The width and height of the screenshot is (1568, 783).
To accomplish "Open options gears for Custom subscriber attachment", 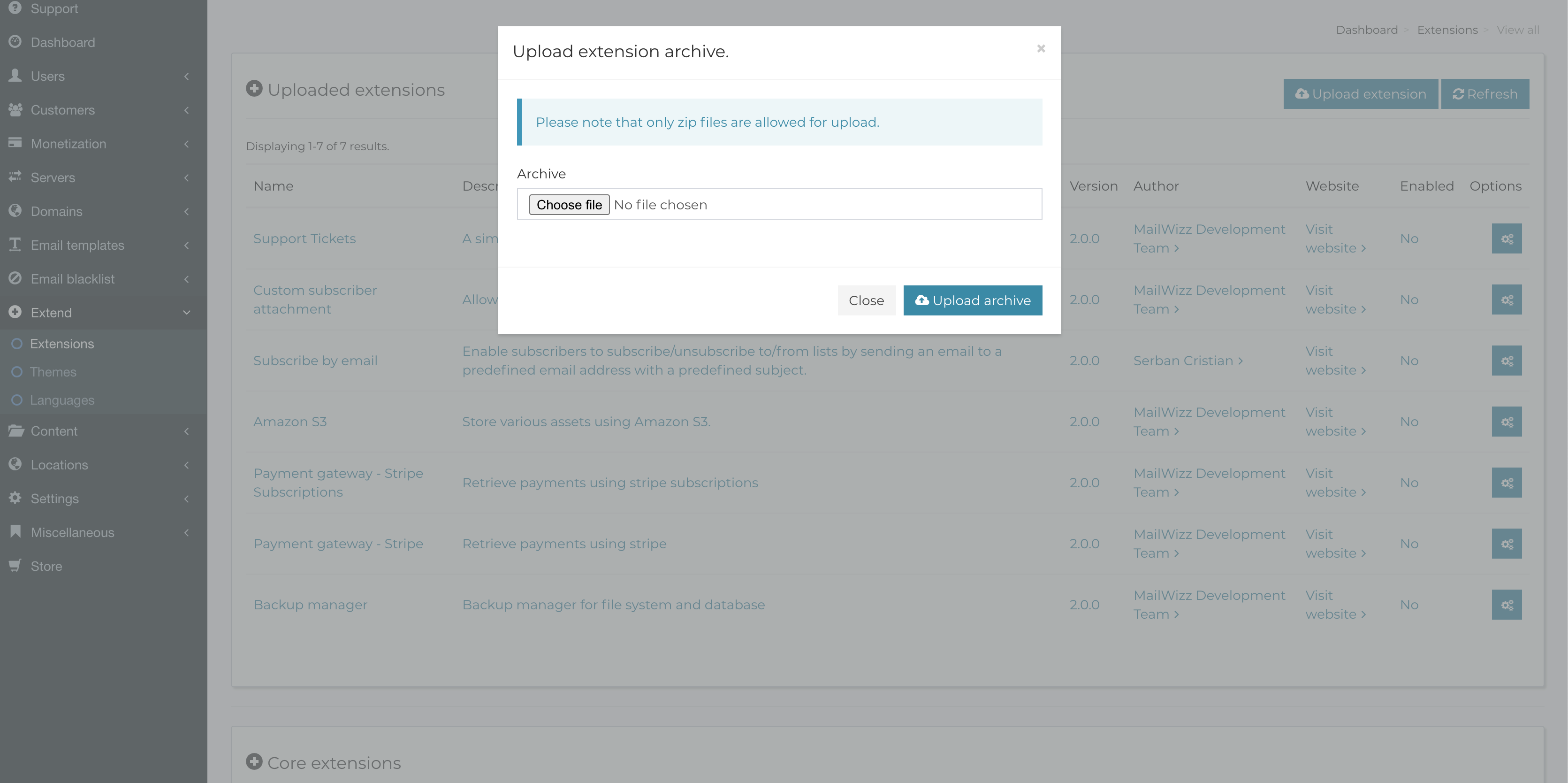I will 1507,299.
